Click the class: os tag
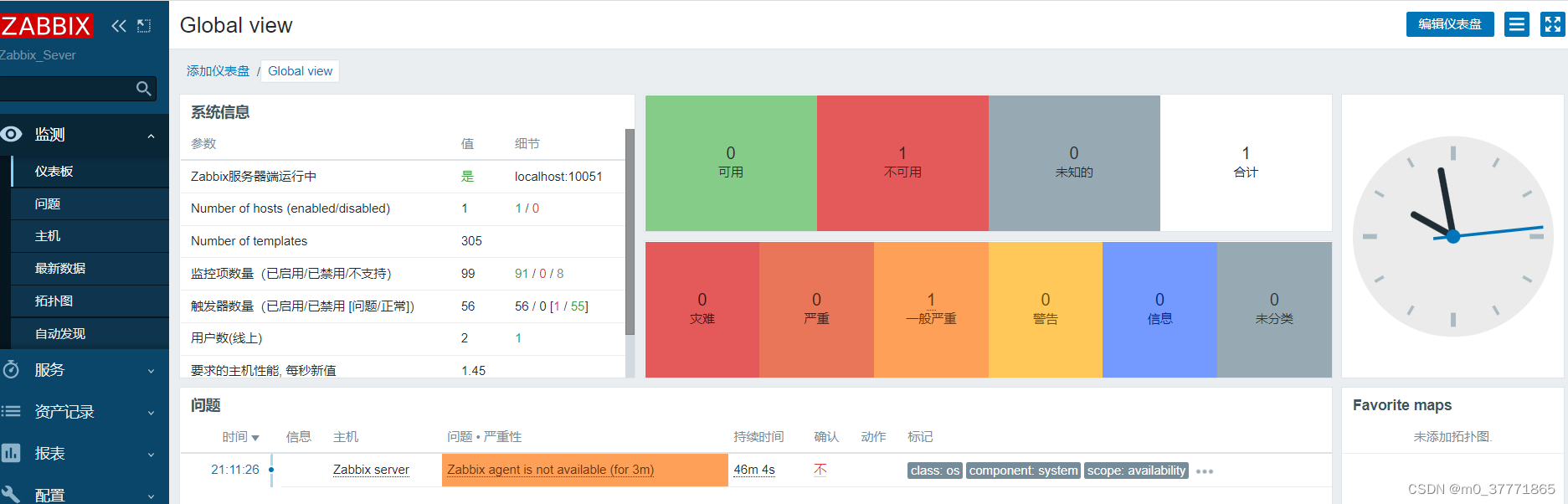The height and width of the screenshot is (504, 1568). click(x=935, y=471)
